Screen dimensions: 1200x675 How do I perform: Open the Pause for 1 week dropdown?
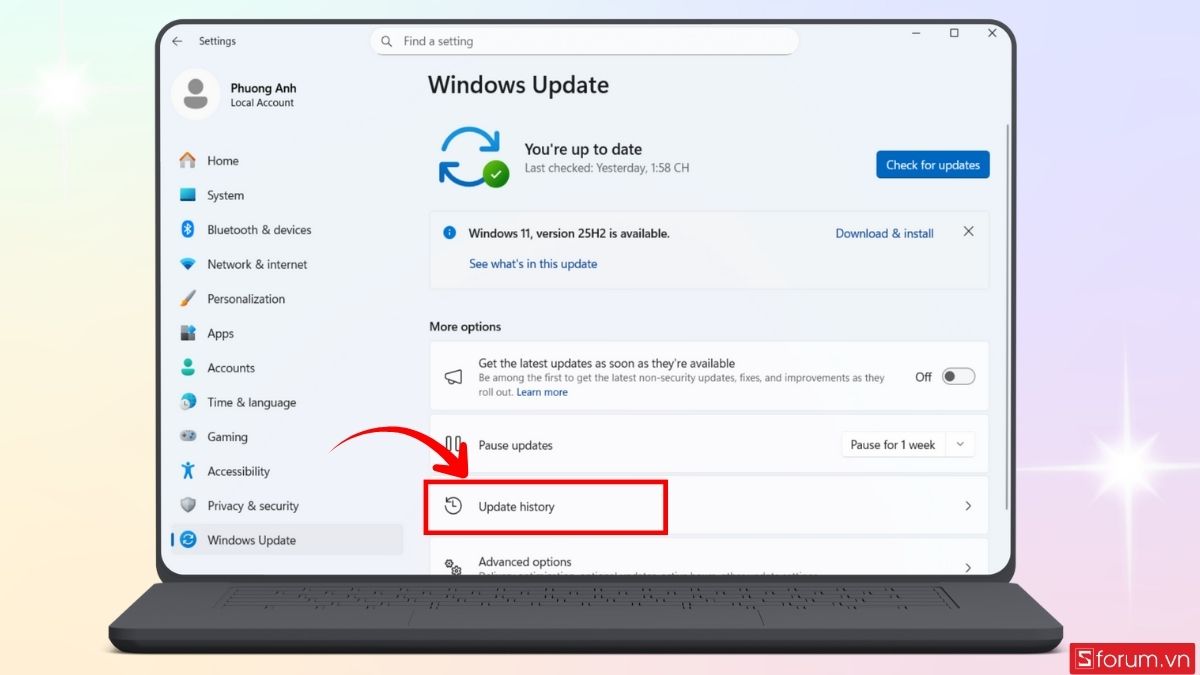tap(907, 444)
